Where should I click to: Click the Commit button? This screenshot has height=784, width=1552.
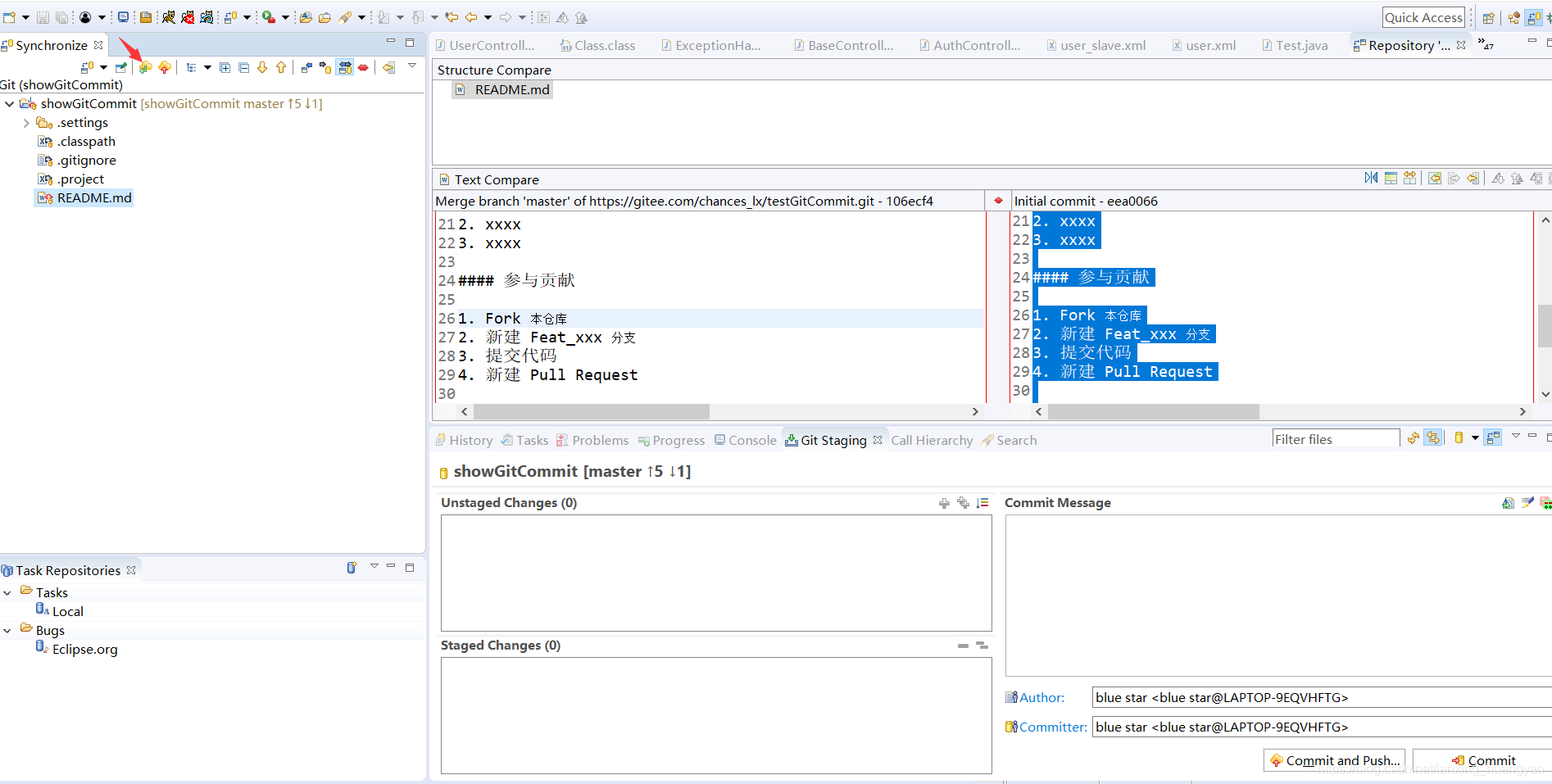coord(1483,760)
